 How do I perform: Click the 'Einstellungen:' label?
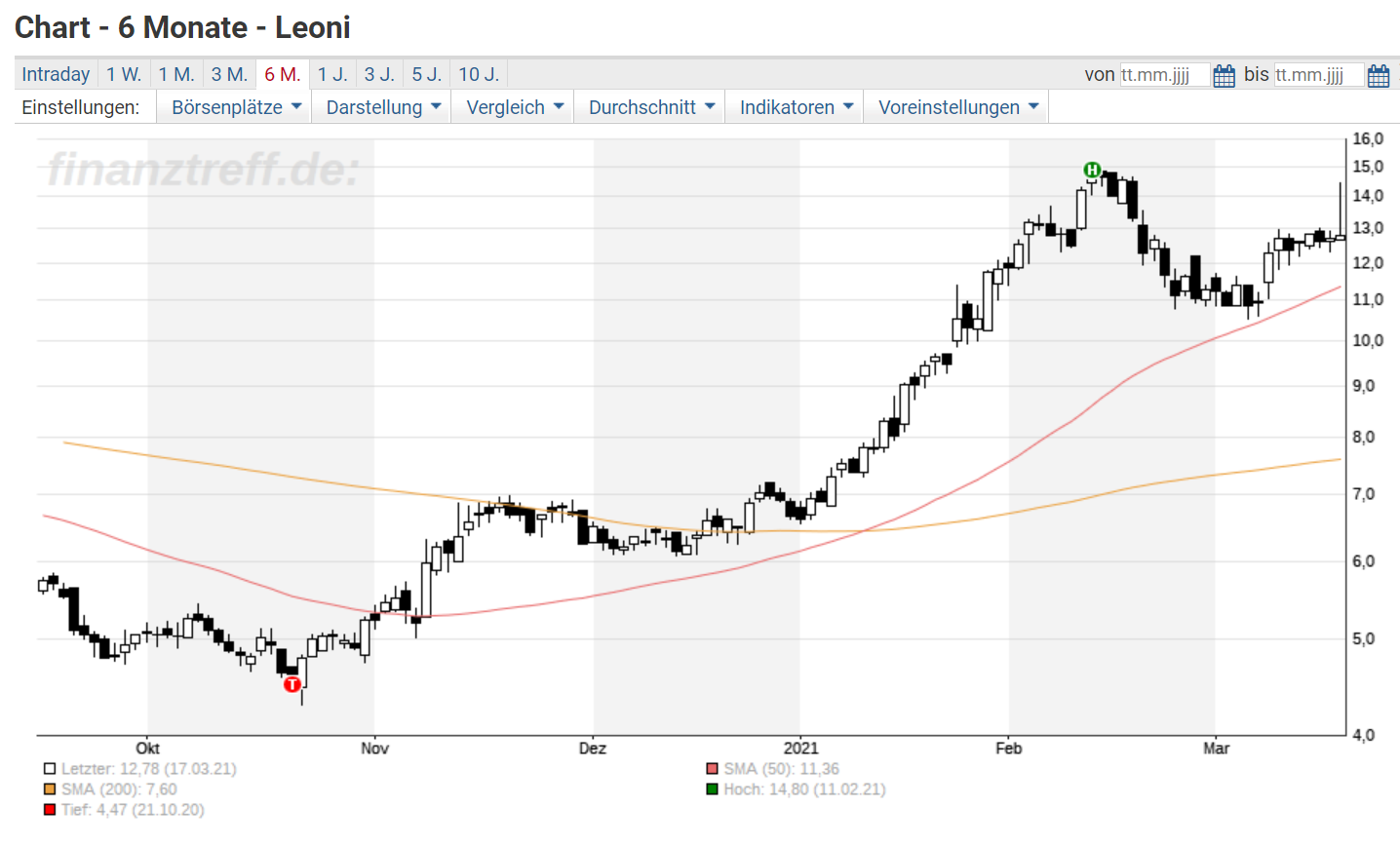pyautogui.click(x=81, y=107)
